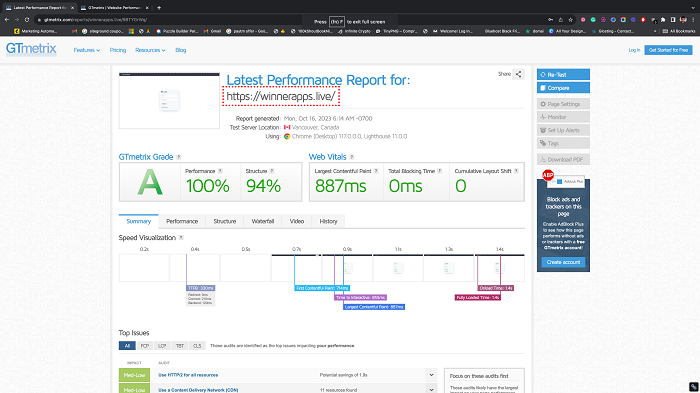
Task: Click browser forward arrow
Action: (17, 20)
